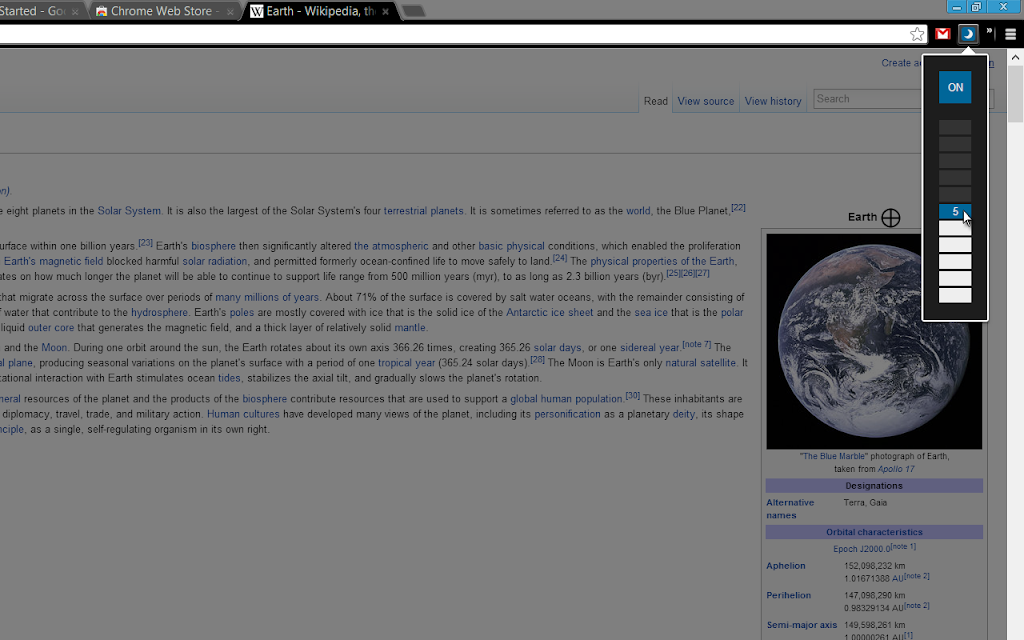The height and width of the screenshot is (640, 1024).
Task: Show hidden extensions via the chevron overflow
Action: (x=989, y=33)
